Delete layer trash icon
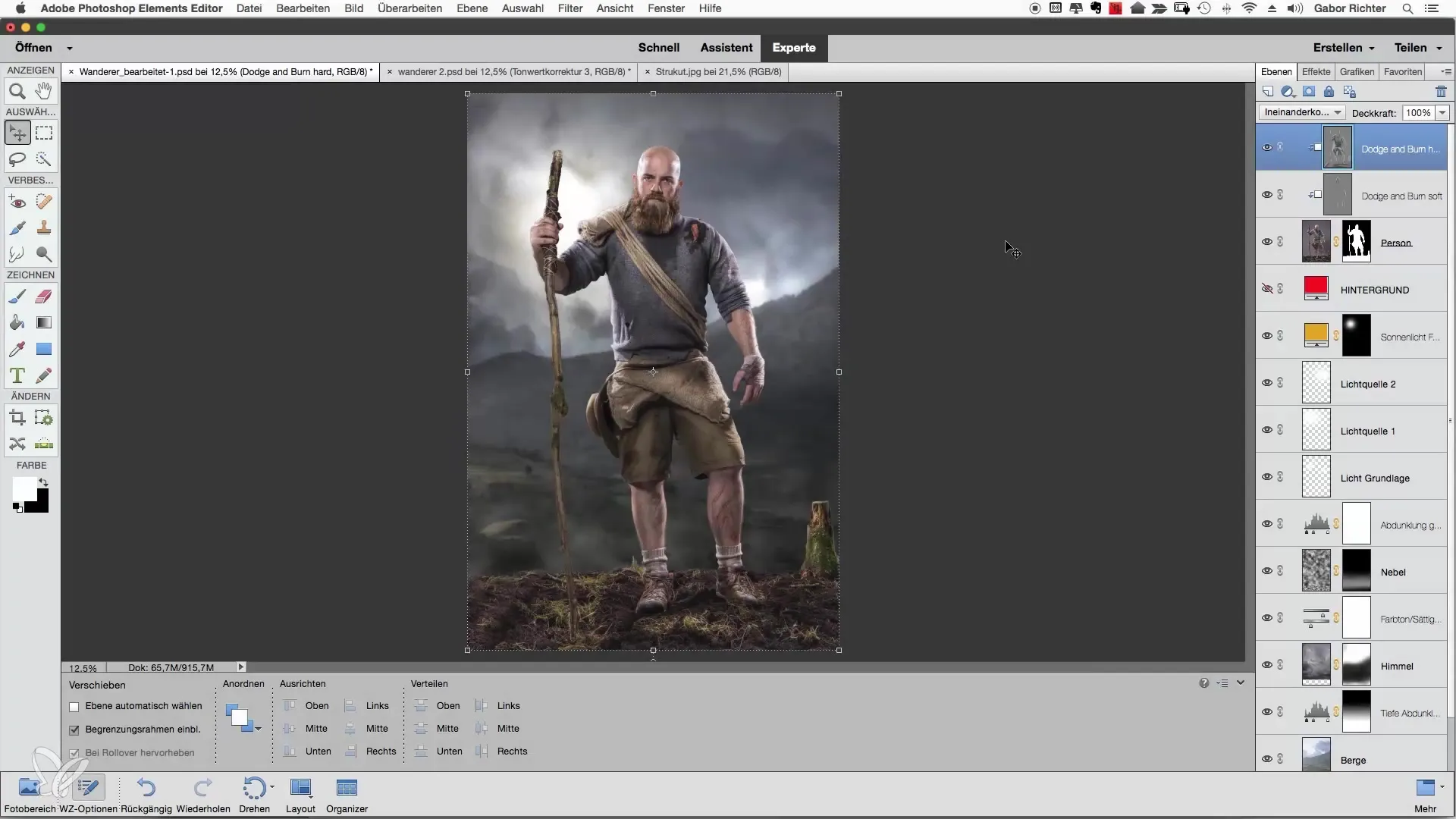 [1441, 92]
